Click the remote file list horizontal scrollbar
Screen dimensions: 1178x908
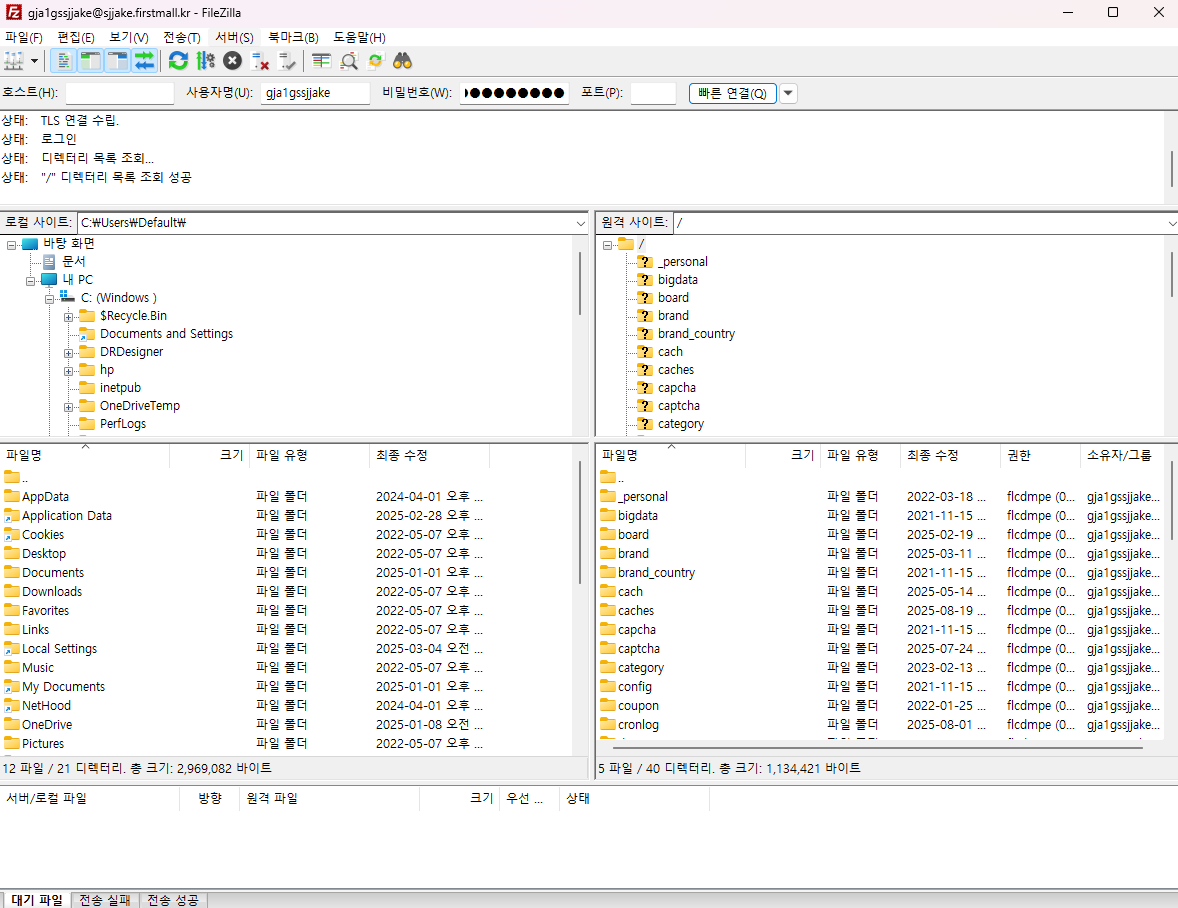pos(870,747)
